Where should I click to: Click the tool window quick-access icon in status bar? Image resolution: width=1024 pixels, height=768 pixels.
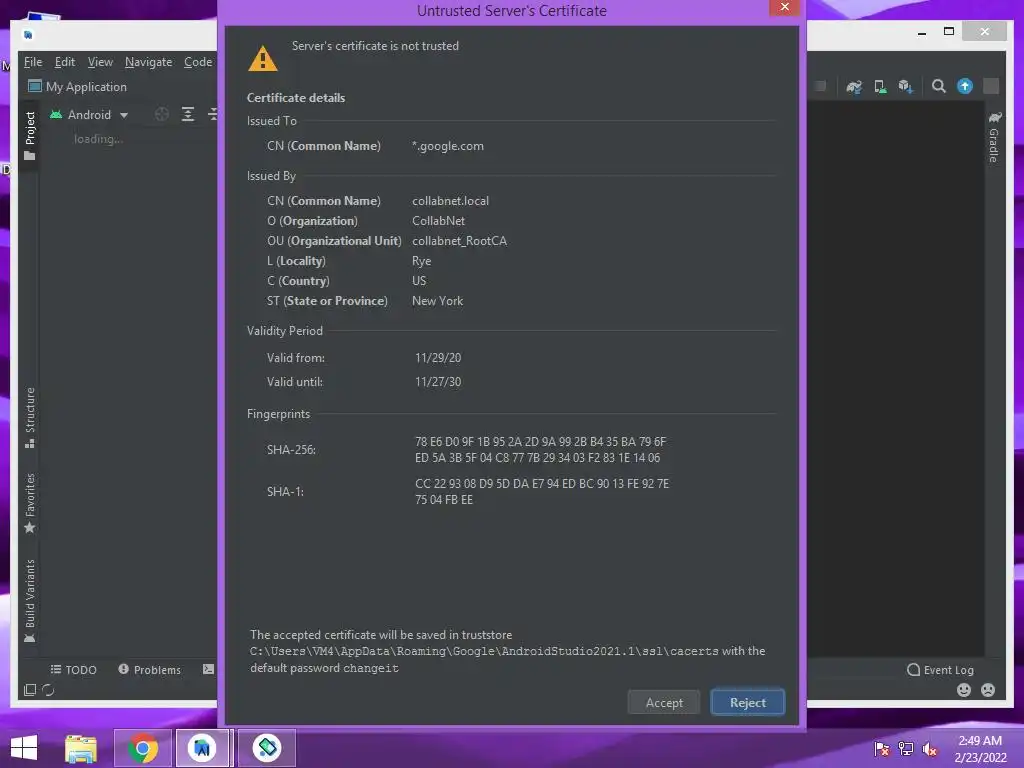29,690
